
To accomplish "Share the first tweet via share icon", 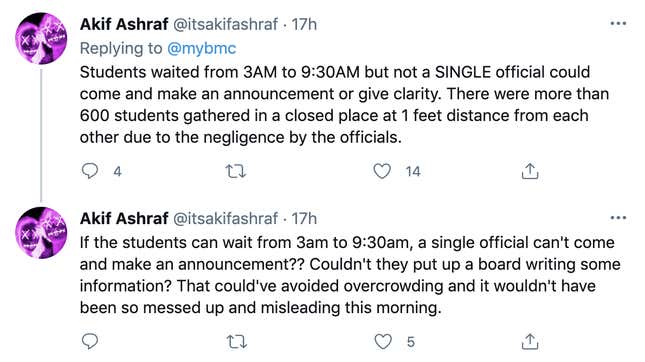I will coord(530,171).
